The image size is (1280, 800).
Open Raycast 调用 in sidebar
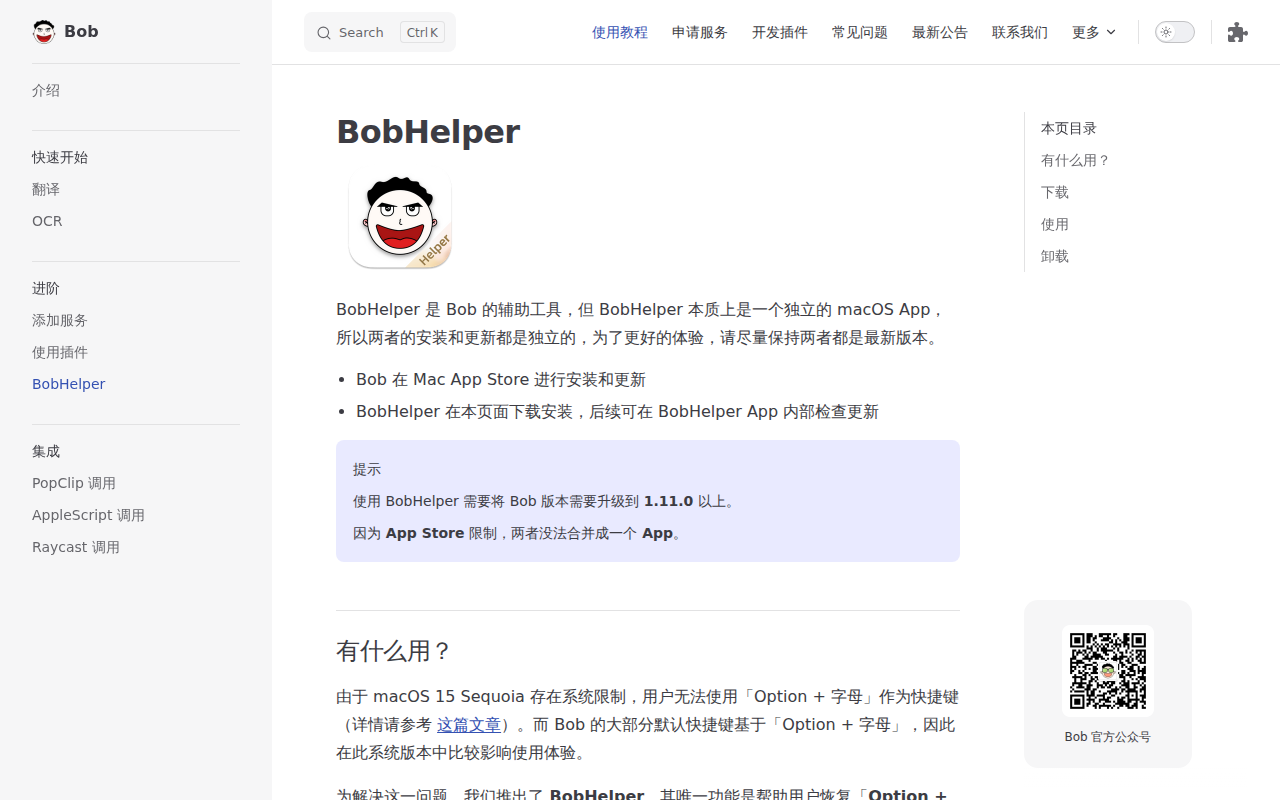click(x=76, y=547)
